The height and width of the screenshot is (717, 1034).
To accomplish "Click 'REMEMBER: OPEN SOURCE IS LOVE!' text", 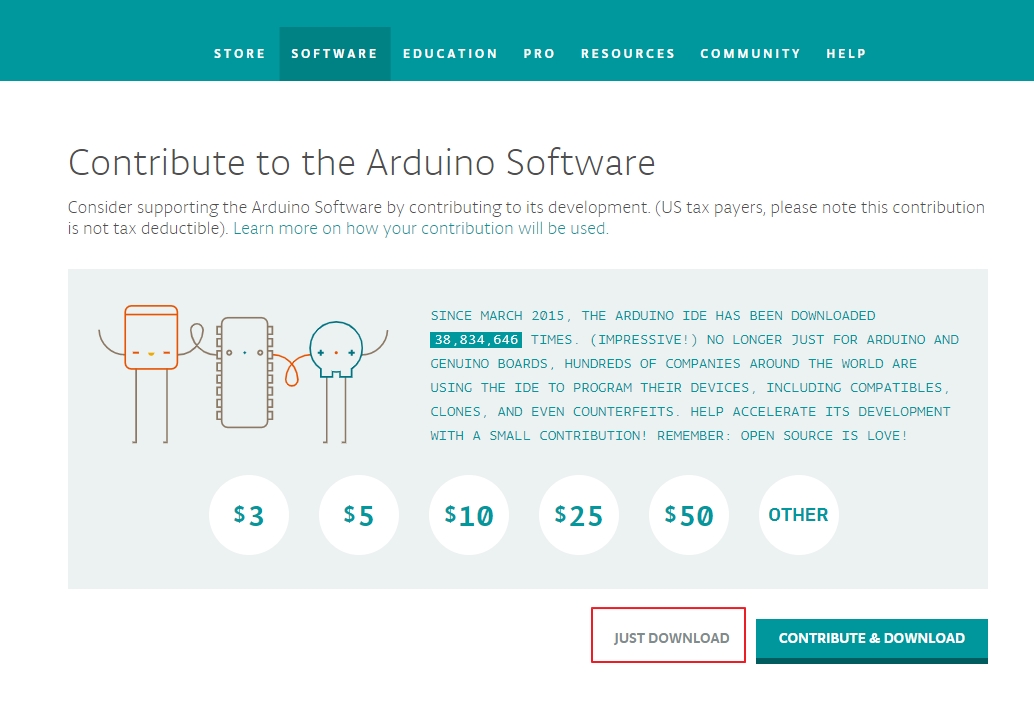I will [x=782, y=436].
